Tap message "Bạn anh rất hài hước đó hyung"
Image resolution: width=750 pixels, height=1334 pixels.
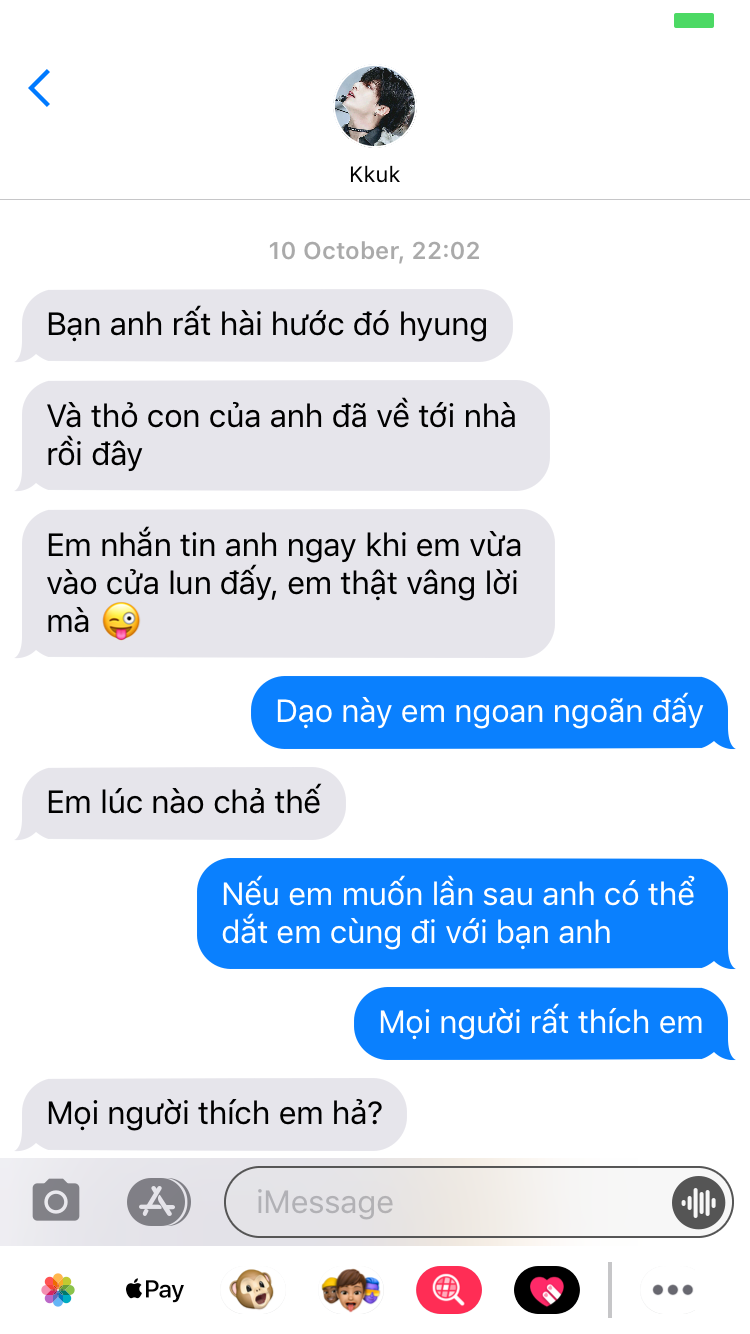265,325
